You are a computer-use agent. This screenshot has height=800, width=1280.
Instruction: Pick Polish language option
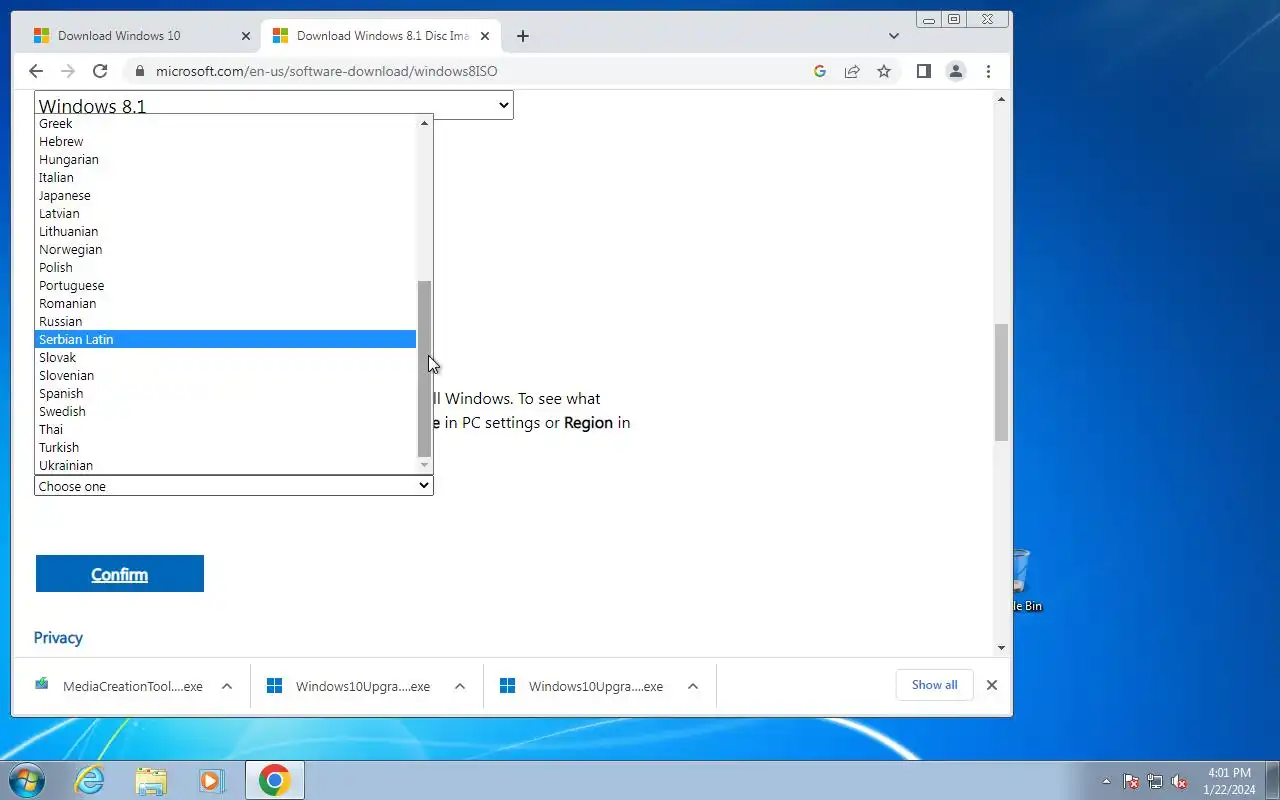(225, 268)
